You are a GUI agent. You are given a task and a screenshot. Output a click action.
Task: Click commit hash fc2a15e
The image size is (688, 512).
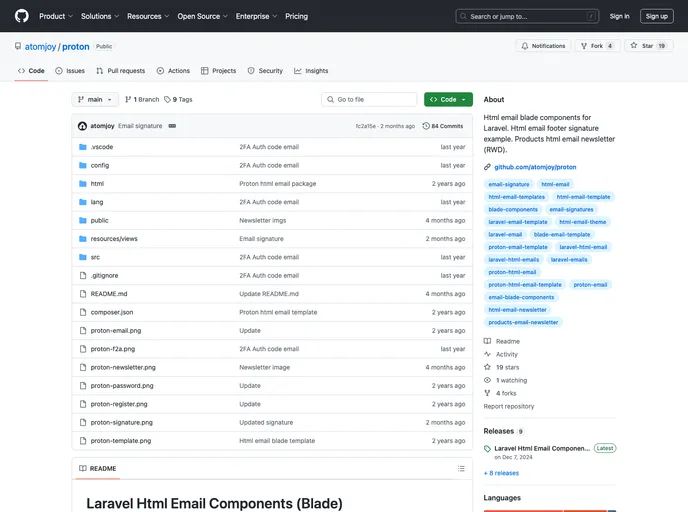[366, 126]
